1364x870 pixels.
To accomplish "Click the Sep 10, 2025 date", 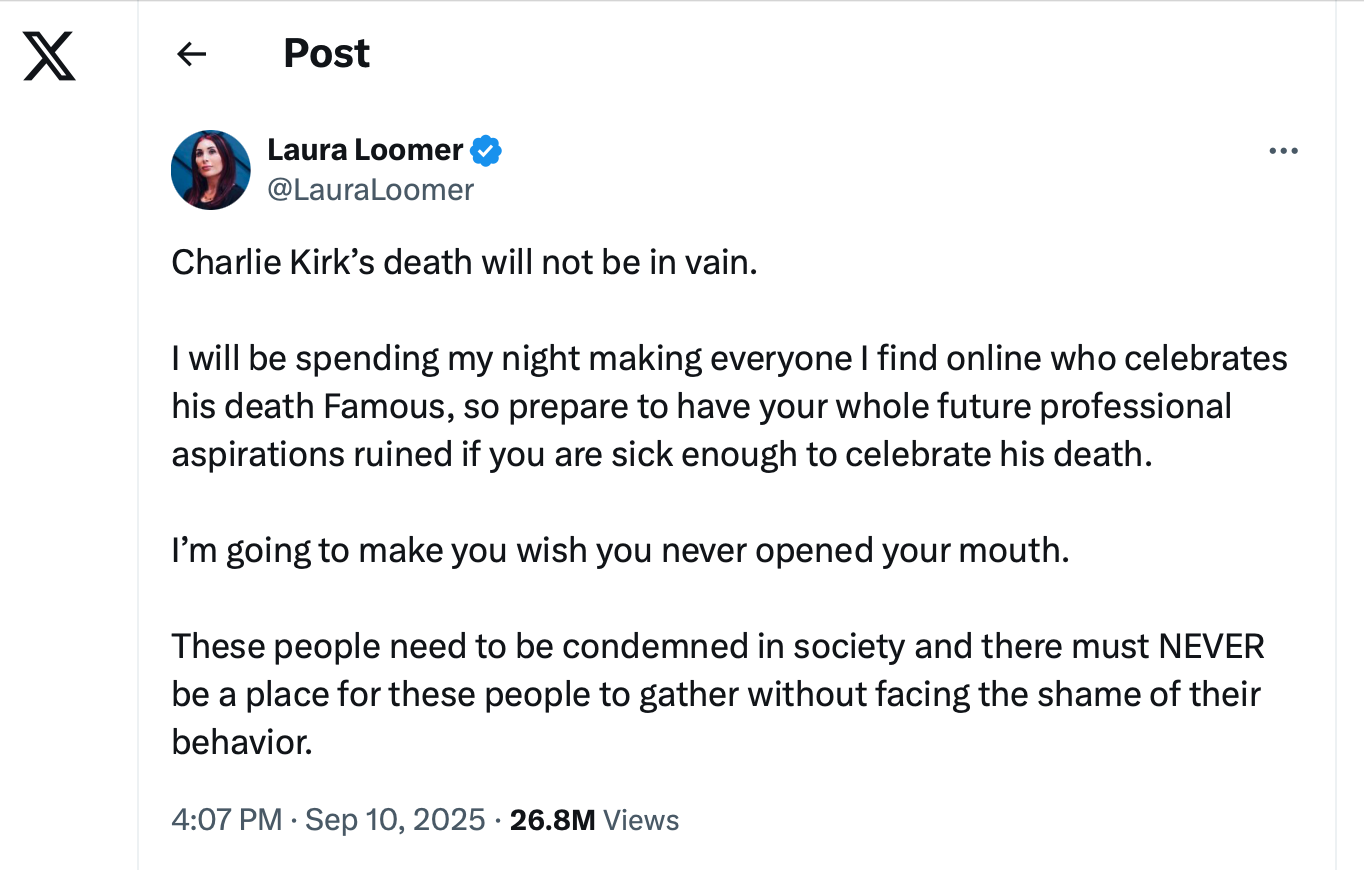I will click(395, 820).
